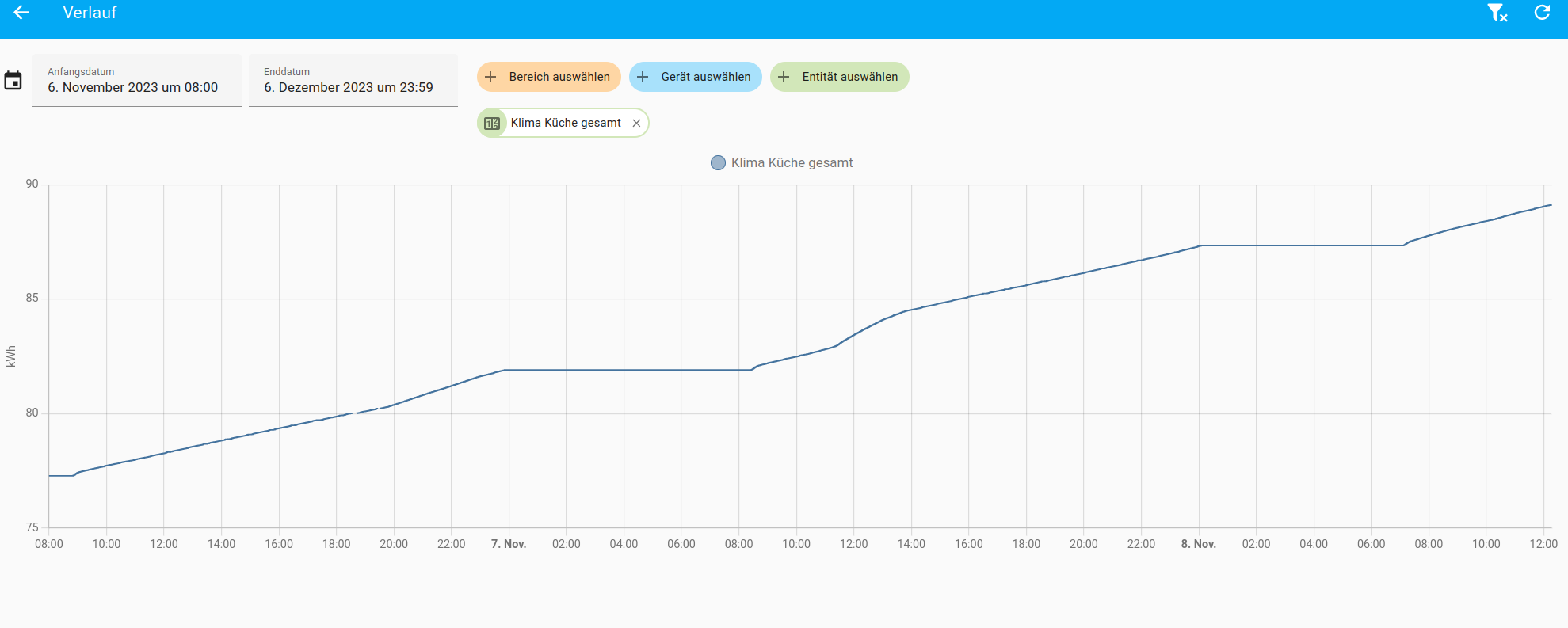
Task: Click the plus icon for Entität auswählen
Action: 784,77
